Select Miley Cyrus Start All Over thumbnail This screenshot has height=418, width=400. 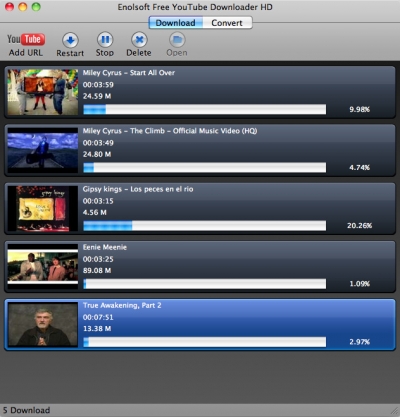43,92
